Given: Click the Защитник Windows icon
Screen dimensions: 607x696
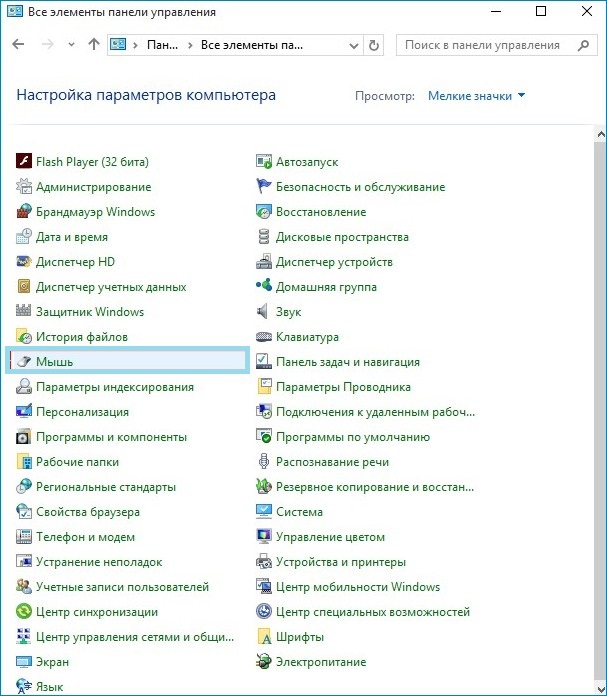Looking at the screenshot, I should [25, 312].
